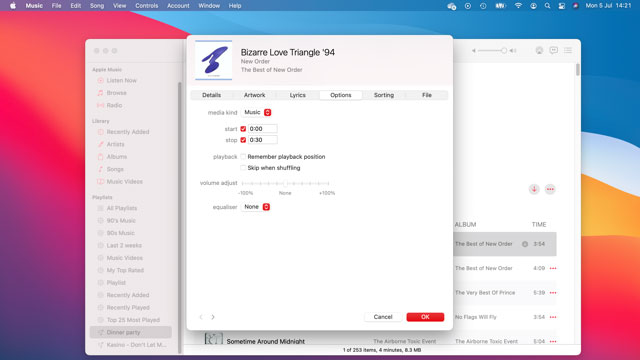Image resolution: width=640 pixels, height=360 pixels.
Task: Go to next song with right chevron
Action: 213,317
